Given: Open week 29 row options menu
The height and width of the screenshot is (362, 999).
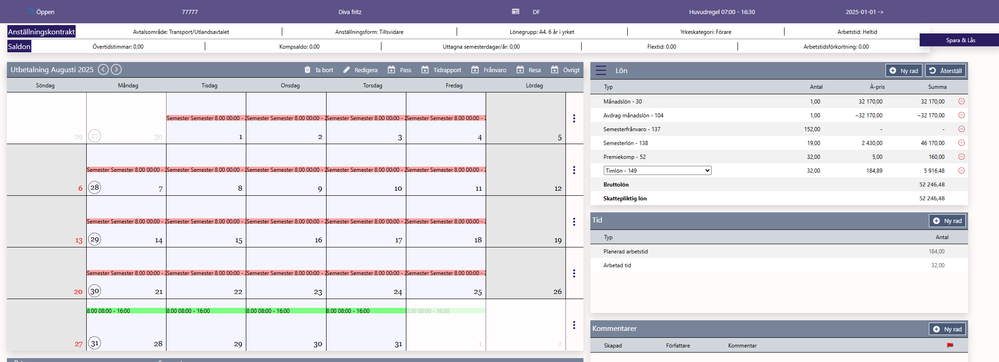Looking at the screenshot, I should coord(574,222).
